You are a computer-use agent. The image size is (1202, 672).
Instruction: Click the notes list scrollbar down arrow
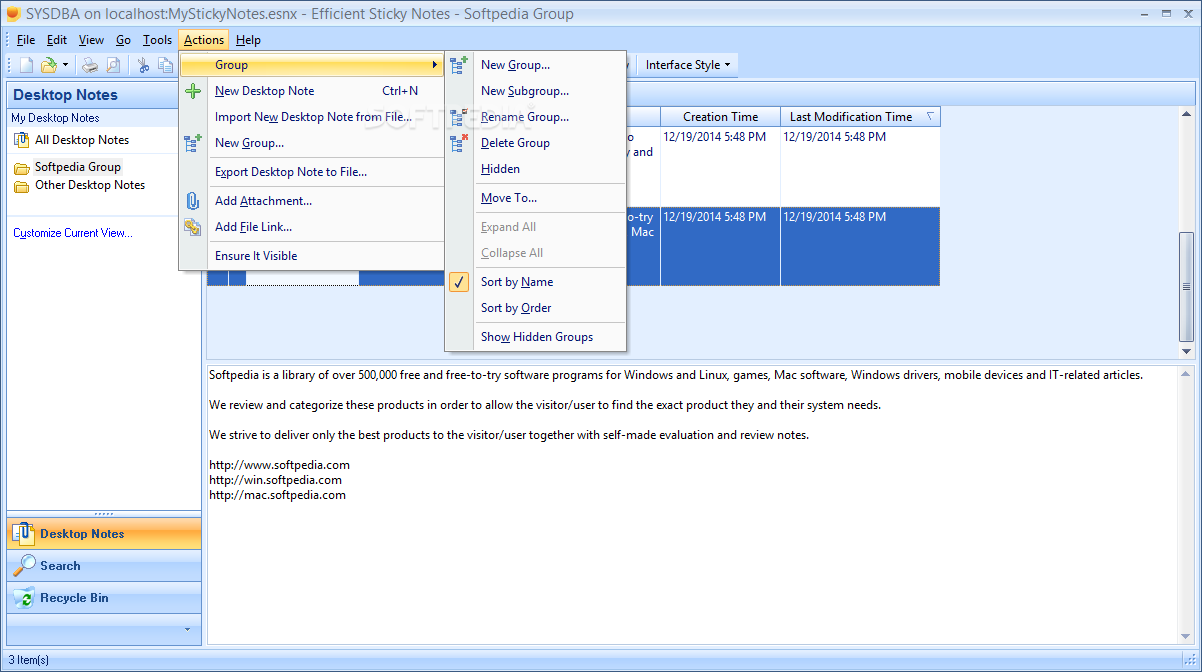click(1187, 352)
